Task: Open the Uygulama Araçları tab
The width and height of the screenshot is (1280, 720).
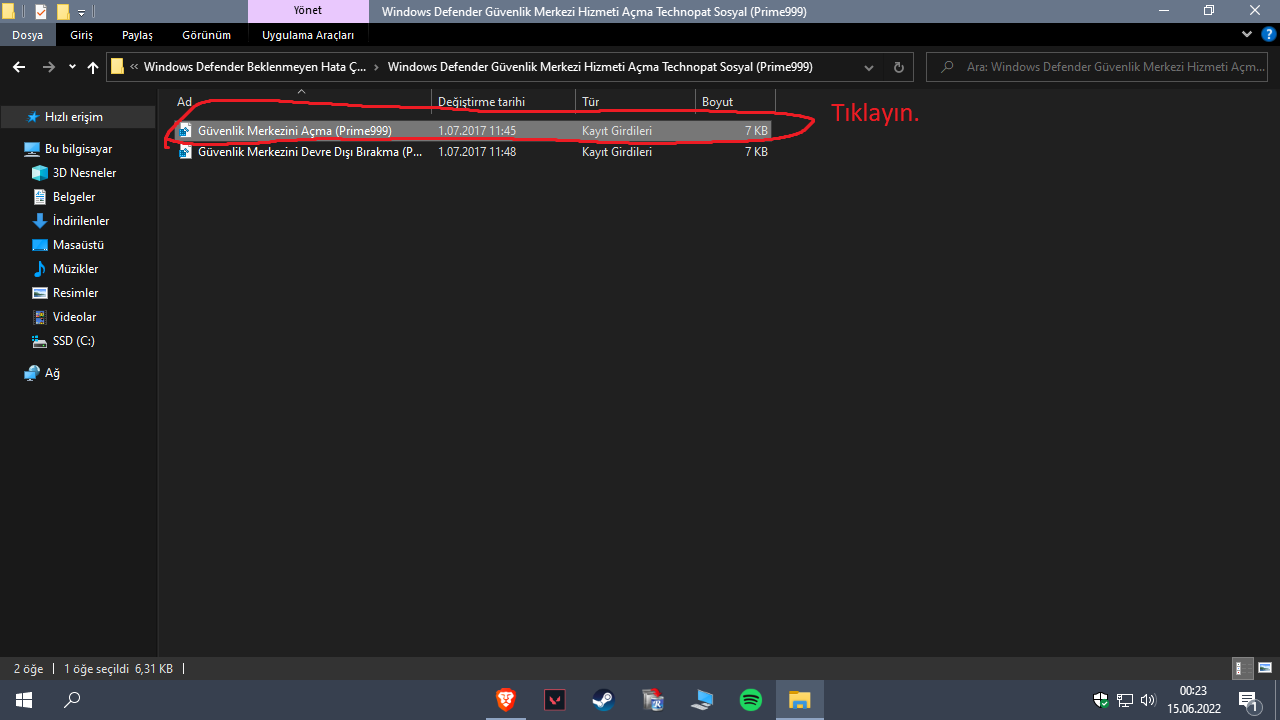Action: [x=308, y=35]
